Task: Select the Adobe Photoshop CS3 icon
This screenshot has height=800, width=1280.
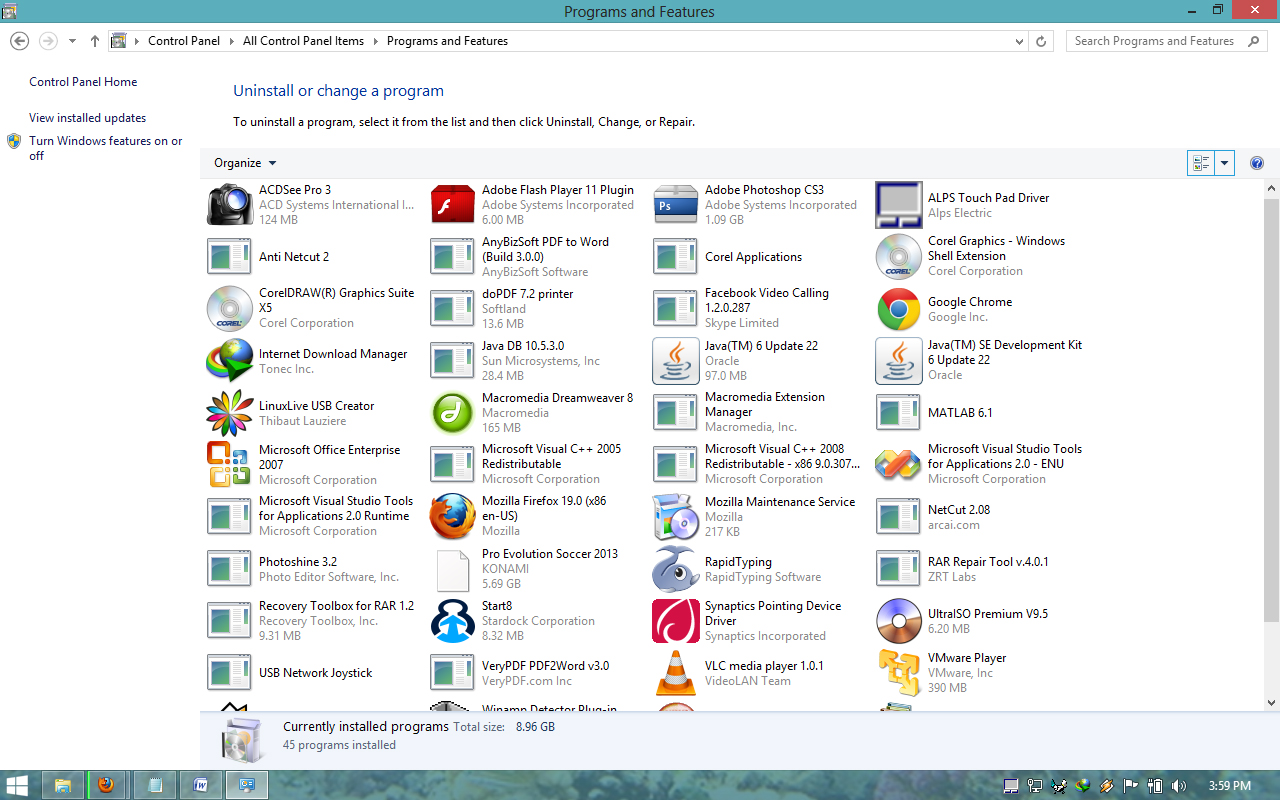Action: pos(676,204)
